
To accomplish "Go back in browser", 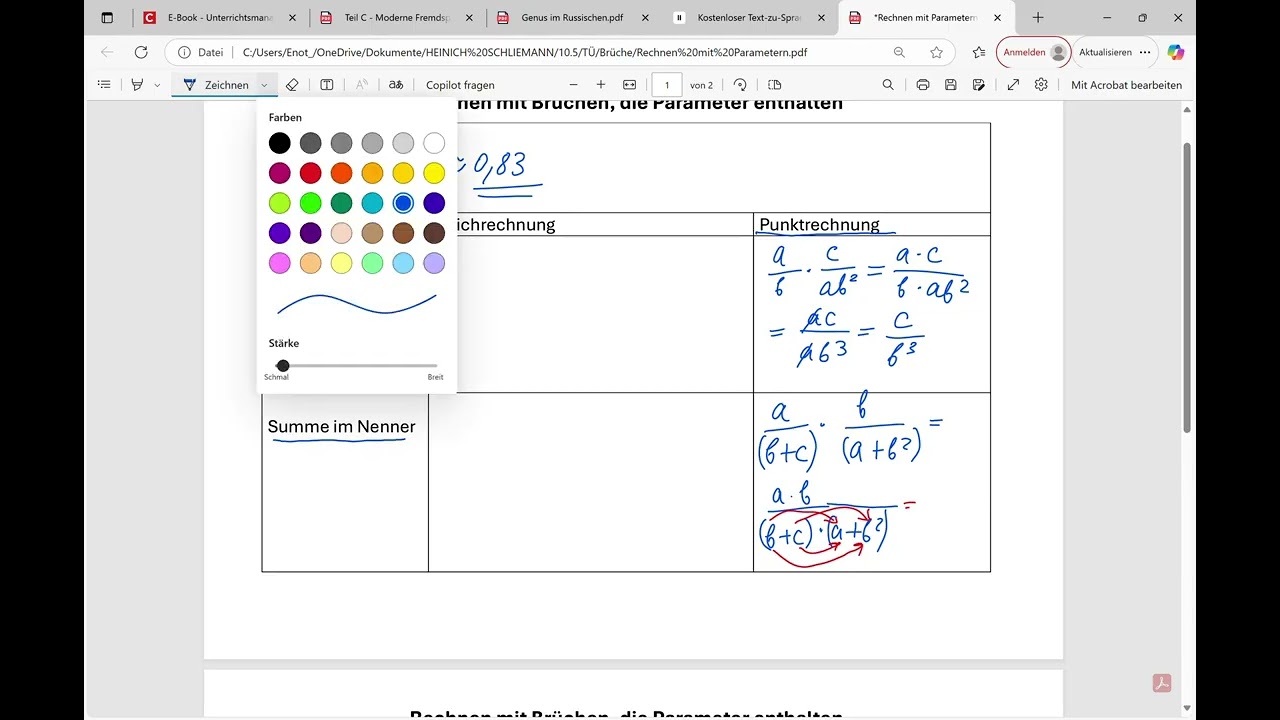I will point(108,52).
